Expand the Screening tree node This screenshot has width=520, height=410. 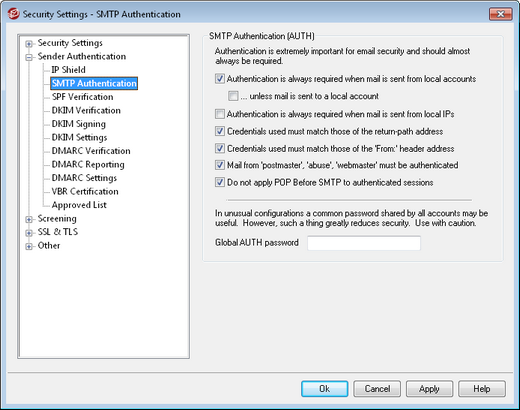click(x=29, y=219)
